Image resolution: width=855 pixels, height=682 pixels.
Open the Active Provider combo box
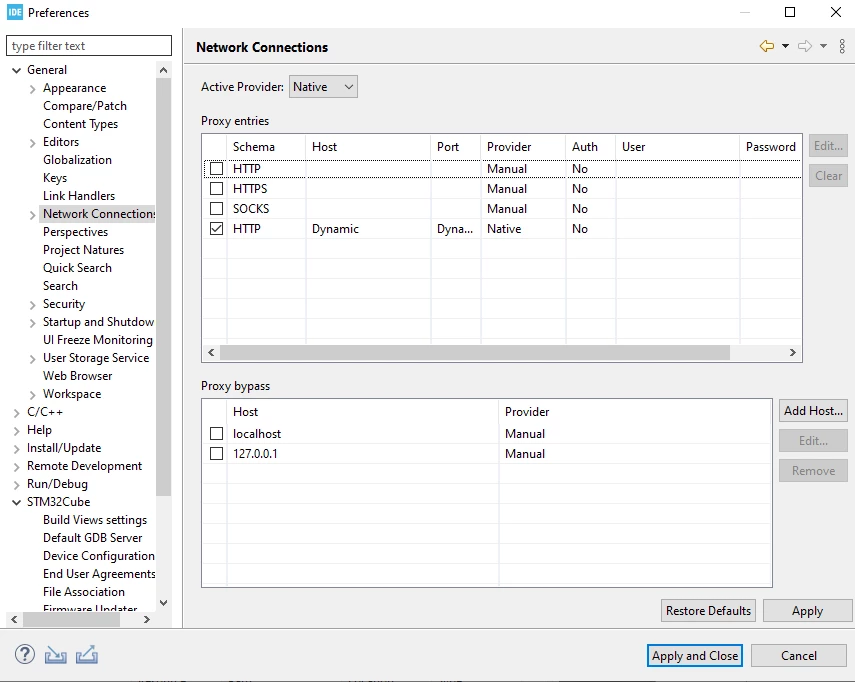323,87
